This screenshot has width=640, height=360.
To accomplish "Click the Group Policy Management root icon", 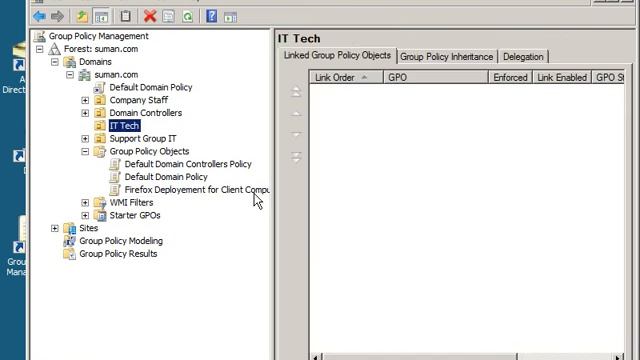I will click(40, 36).
